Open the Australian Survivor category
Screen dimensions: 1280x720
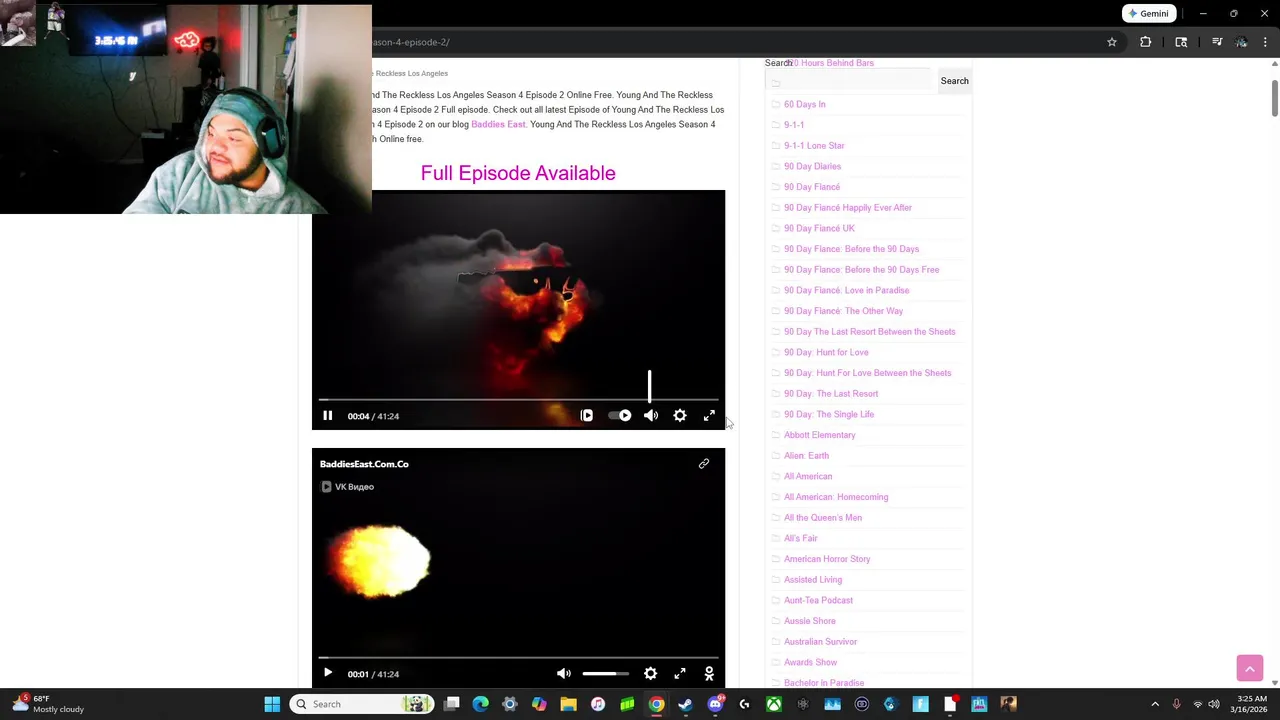pyautogui.click(x=820, y=642)
